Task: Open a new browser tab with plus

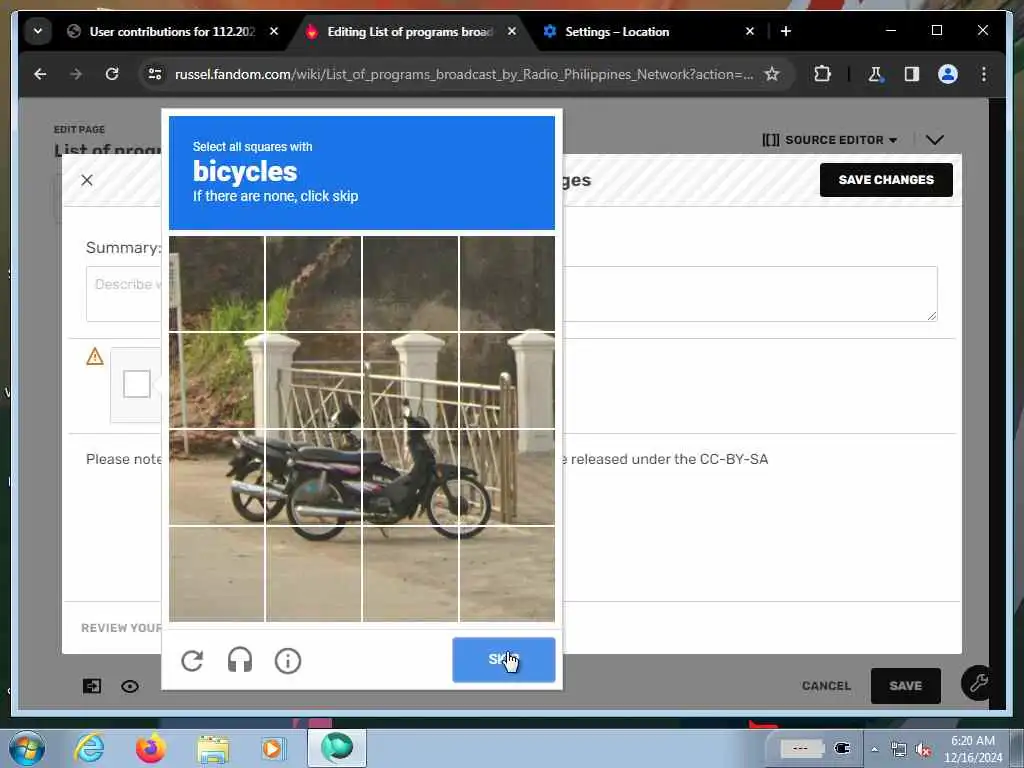Action: (x=786, y=31)
